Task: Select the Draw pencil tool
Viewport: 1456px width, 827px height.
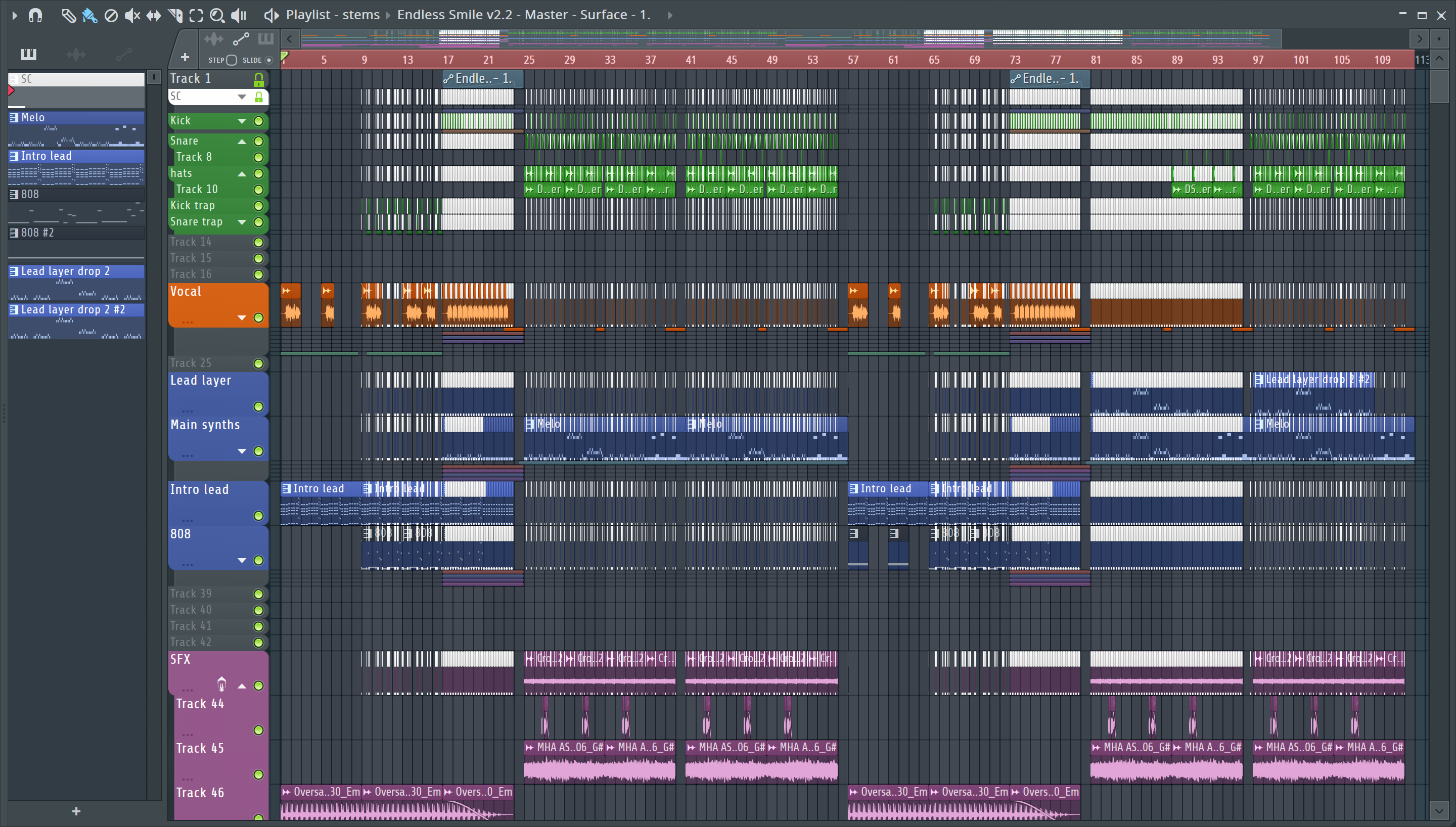Action: click(x=68, y=15)
